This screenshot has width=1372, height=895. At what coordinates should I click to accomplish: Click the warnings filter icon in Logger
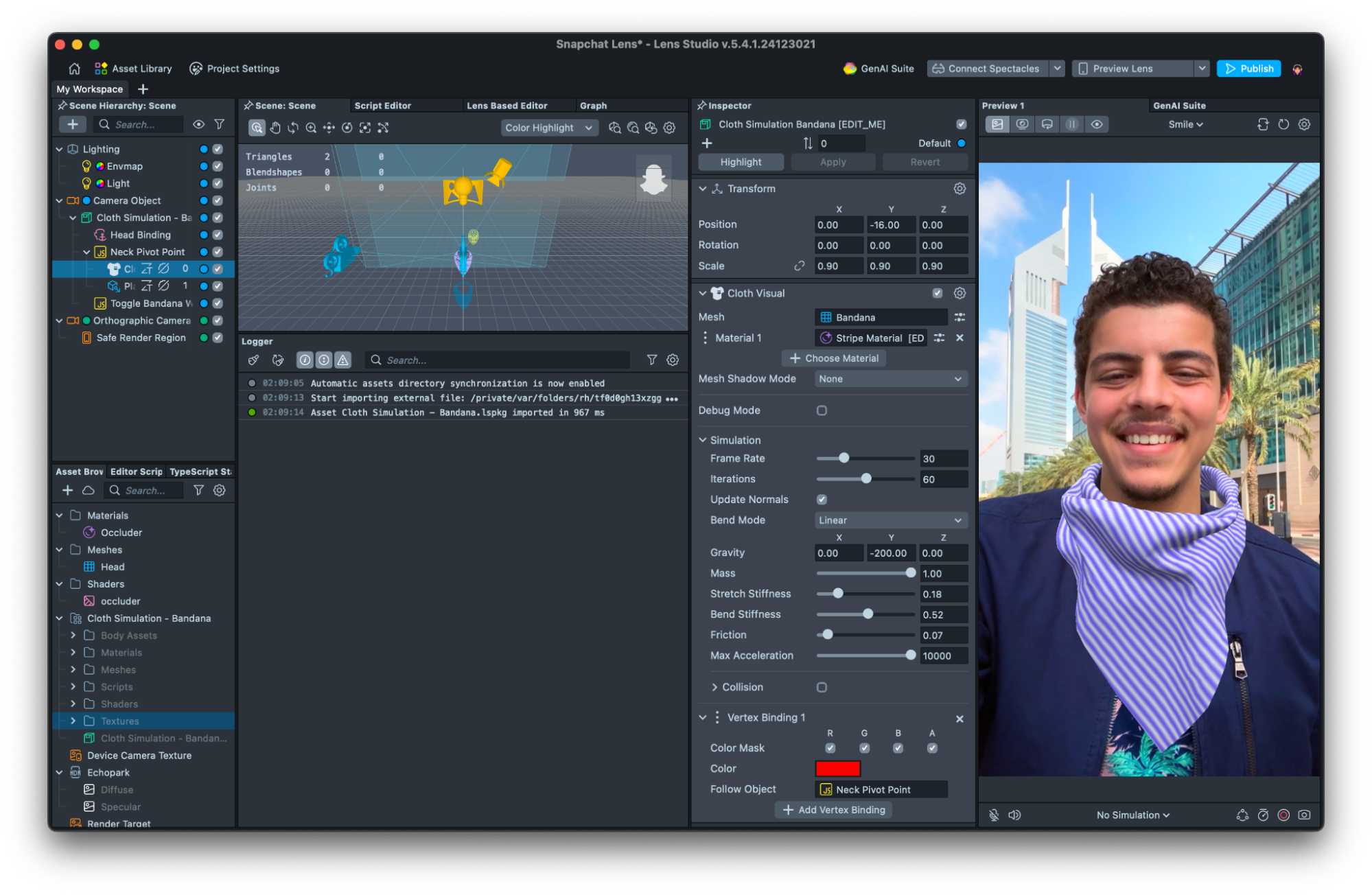pyautogui.click(x=342, y=360)
